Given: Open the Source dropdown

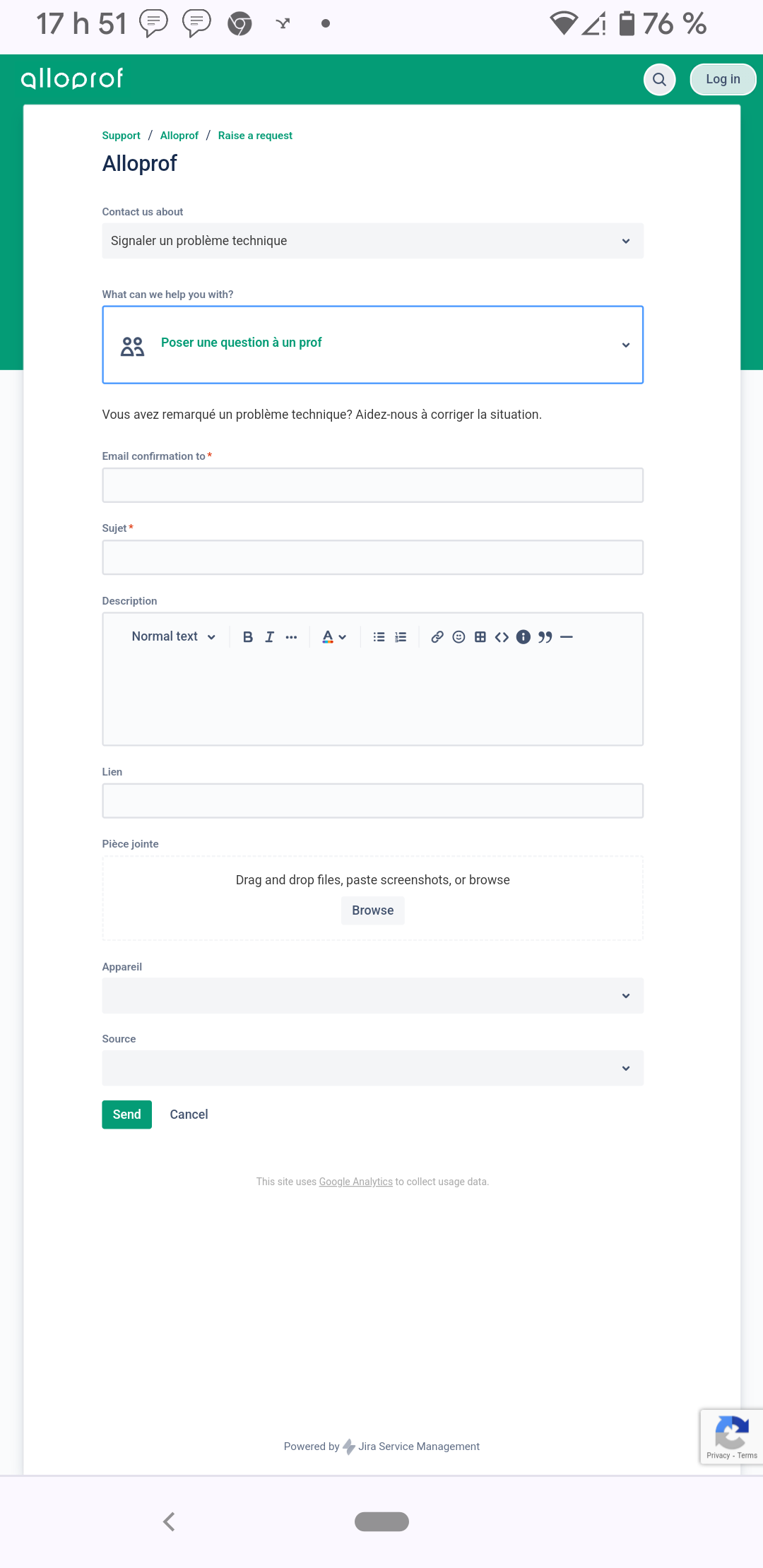Looking at the screenshot, I should [x=372, y=1068].
